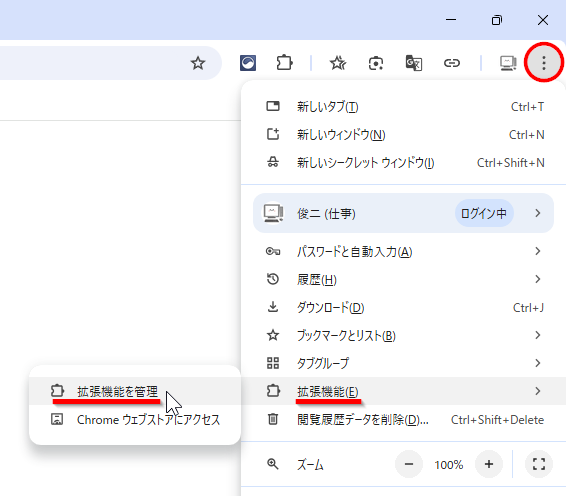Bookmark this page with the star icon
Image resolution: width=566 pixels, height=496 pixels.
click(198, 63)
